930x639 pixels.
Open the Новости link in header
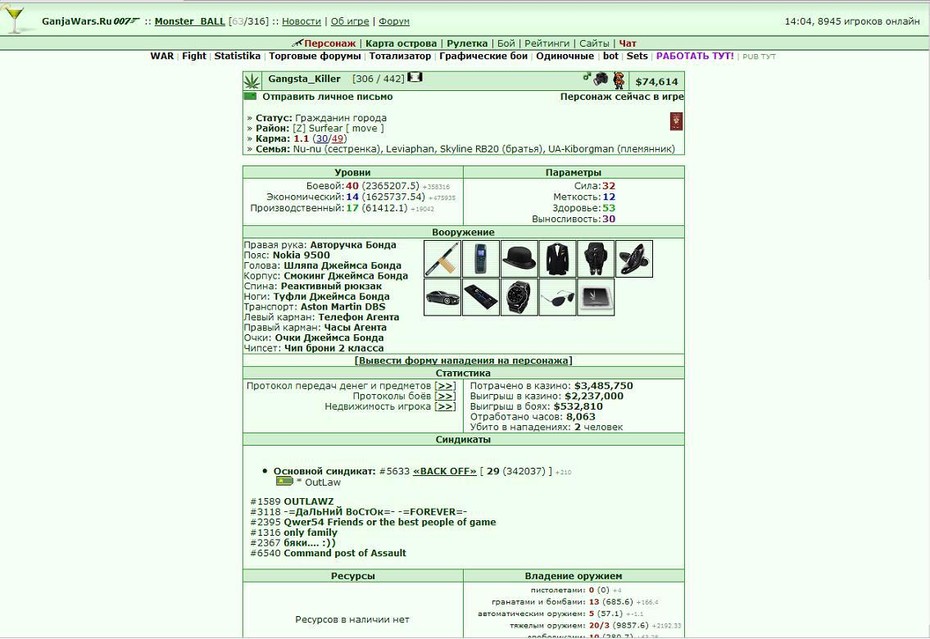[301, 21]
